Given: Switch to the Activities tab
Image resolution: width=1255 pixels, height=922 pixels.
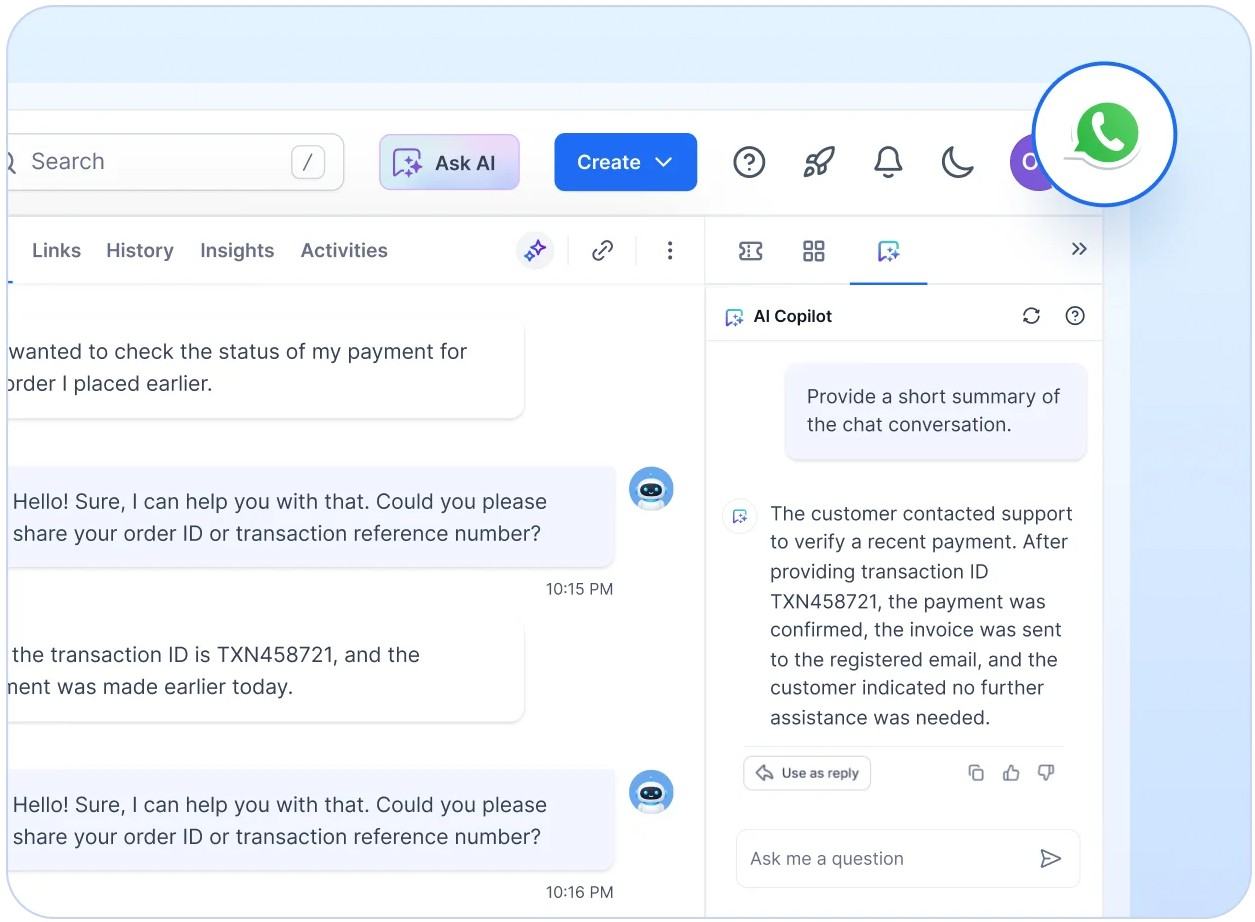Looking at the screenshot, I should tap(344, 250).
